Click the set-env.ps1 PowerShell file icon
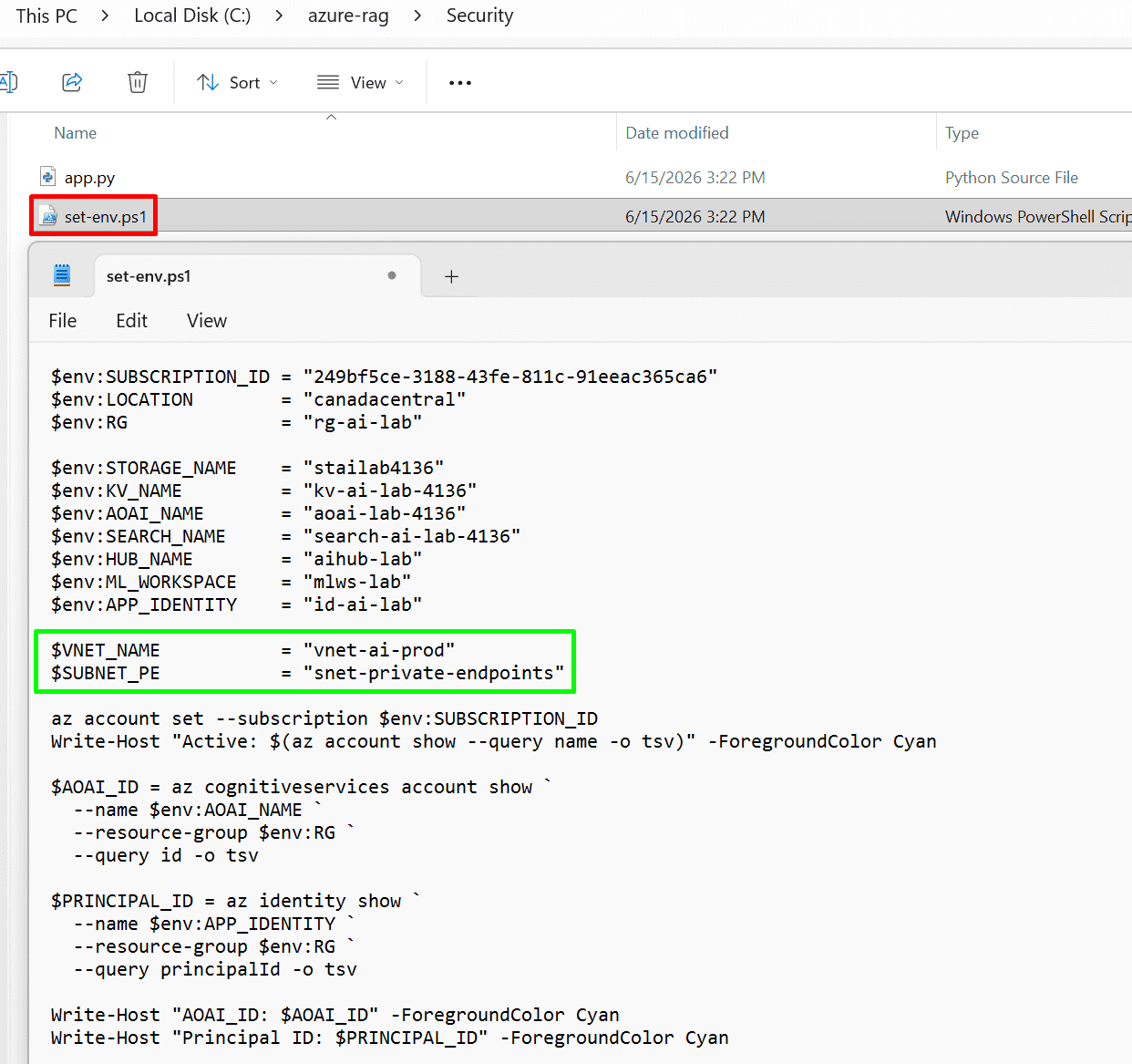Viewport: 1132px width, 1064px height. tap(49, 215)
